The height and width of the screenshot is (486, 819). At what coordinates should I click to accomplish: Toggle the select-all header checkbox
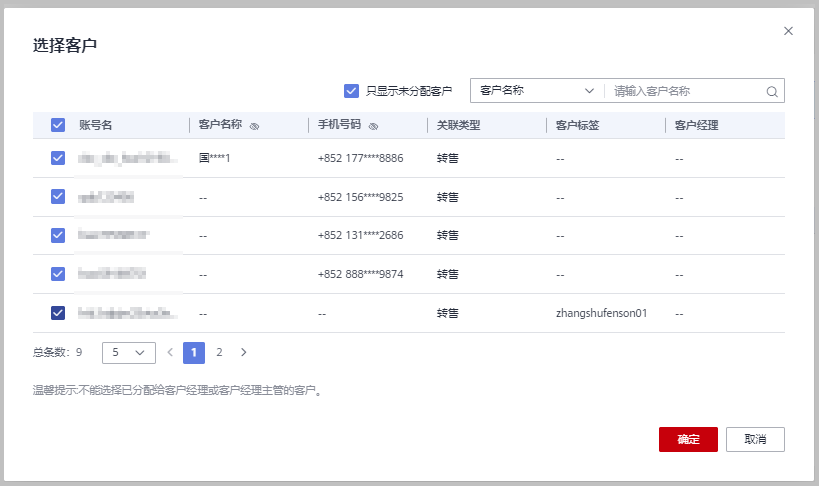(x=58, y=125)
